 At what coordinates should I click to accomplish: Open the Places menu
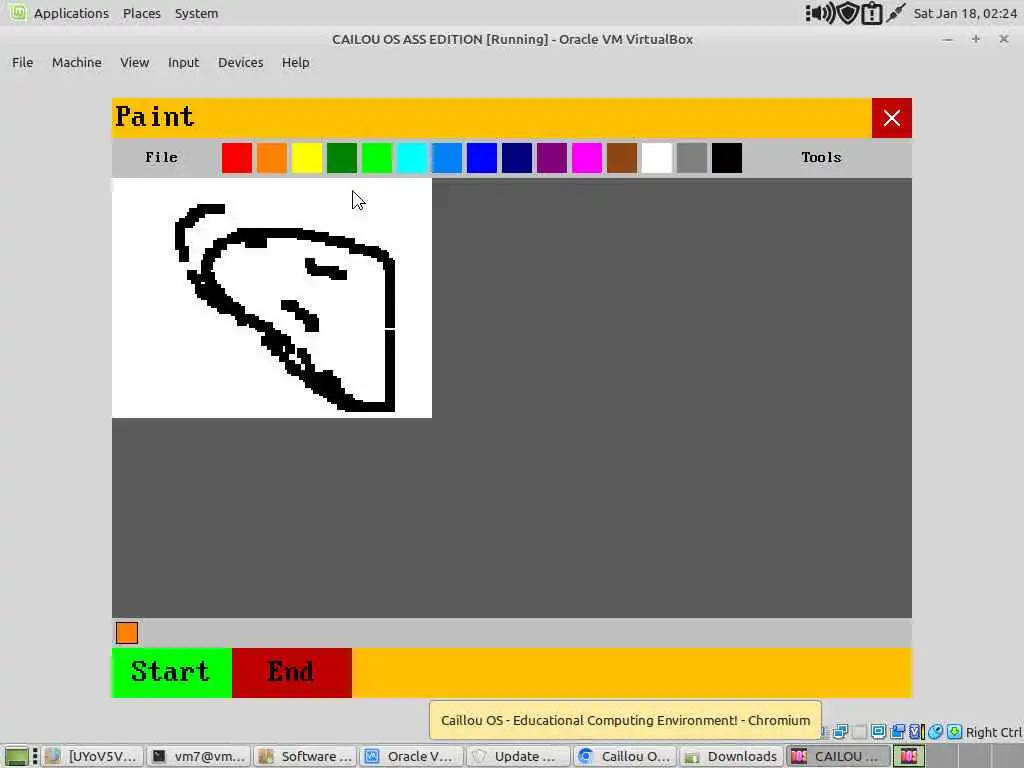[142, 13]
